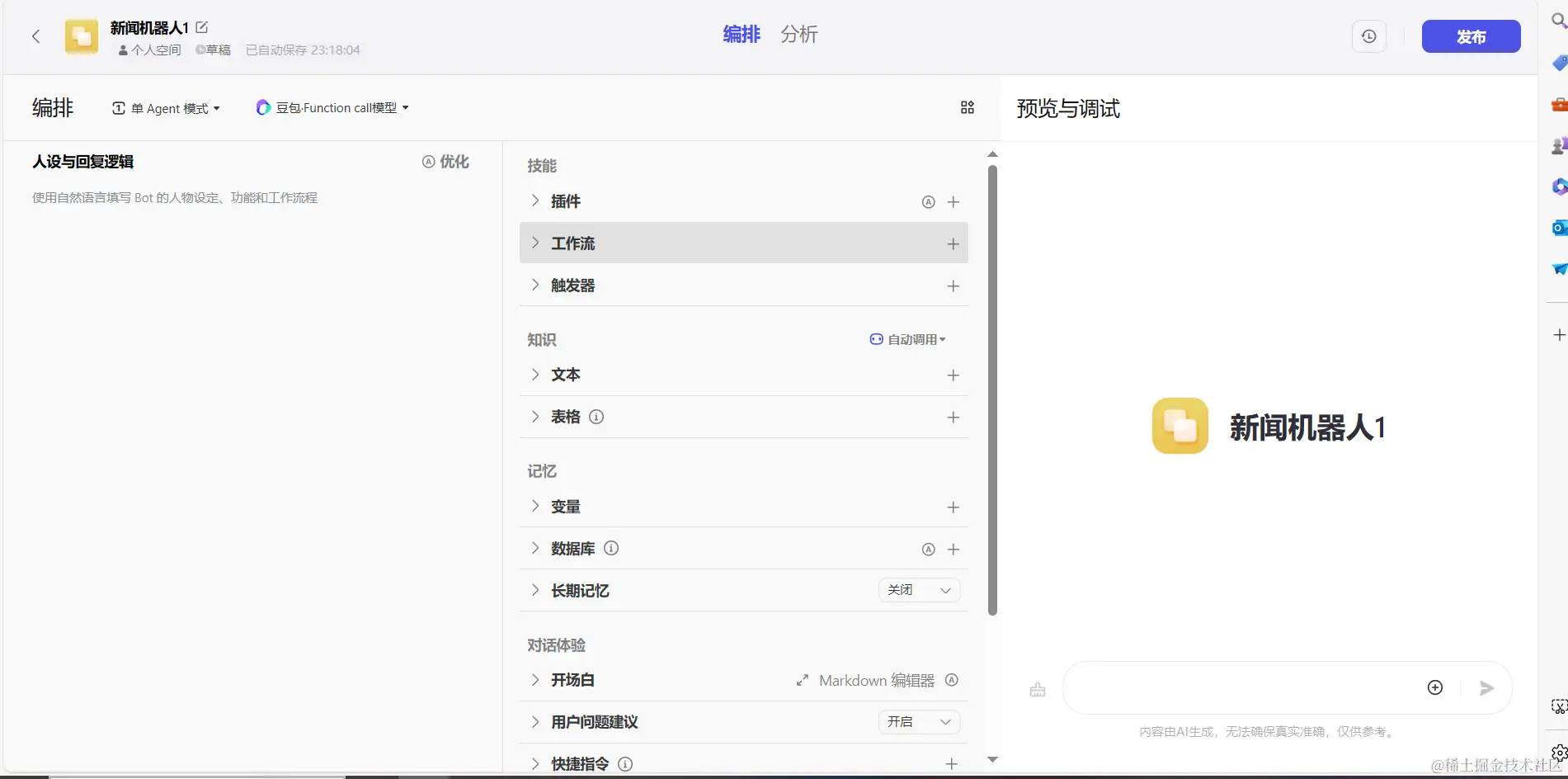Add text knowledge with the 文本 plus icon
The width and height of the screenshot is (1568, 779).
954,375
